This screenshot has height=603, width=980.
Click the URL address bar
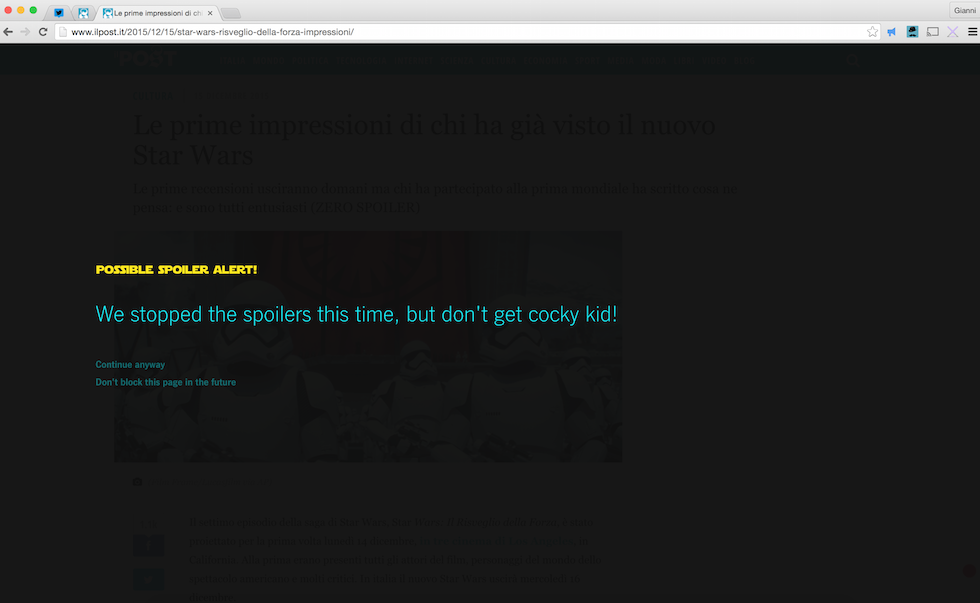450,32
